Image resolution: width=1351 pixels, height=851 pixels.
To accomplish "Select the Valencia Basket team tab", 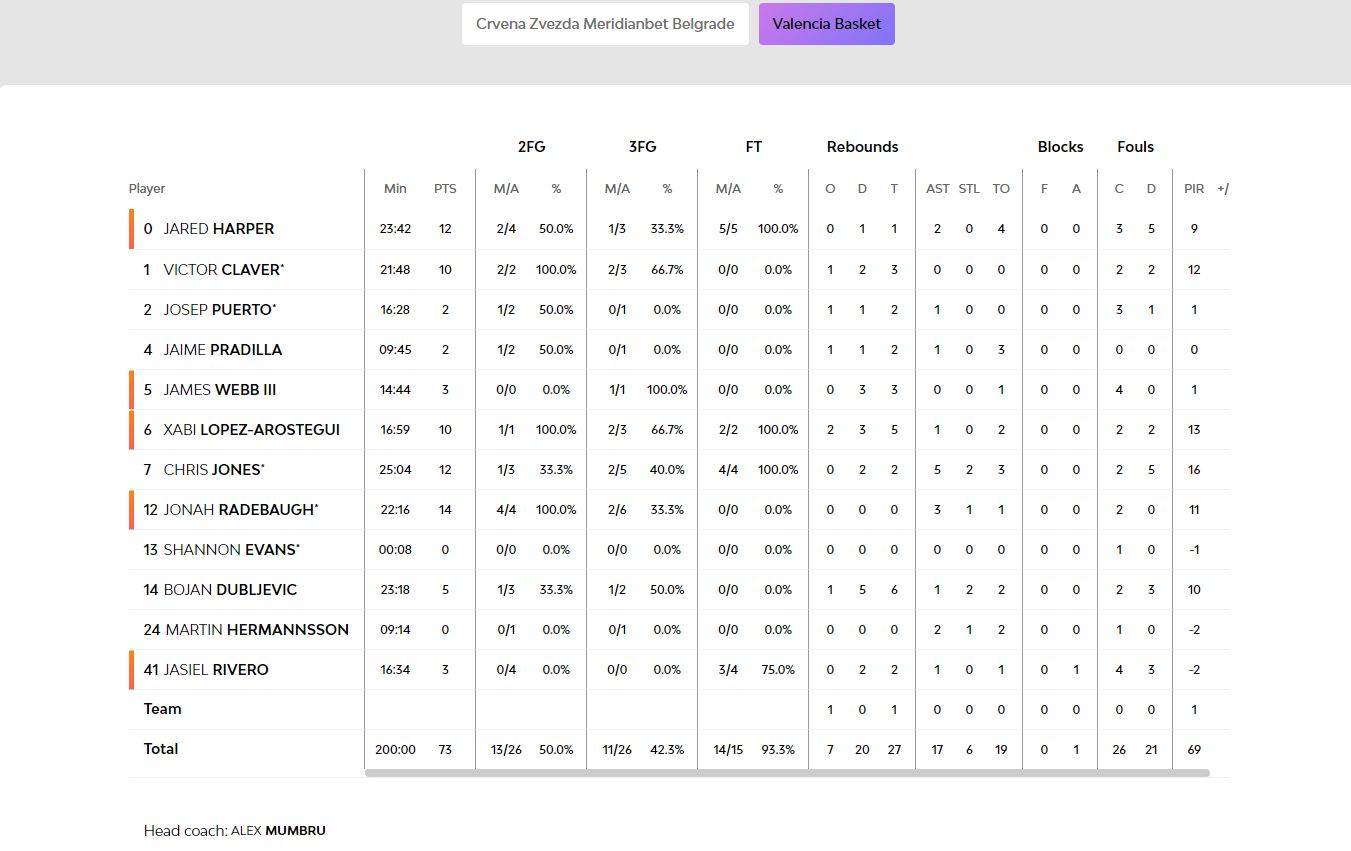I will 826,24.
